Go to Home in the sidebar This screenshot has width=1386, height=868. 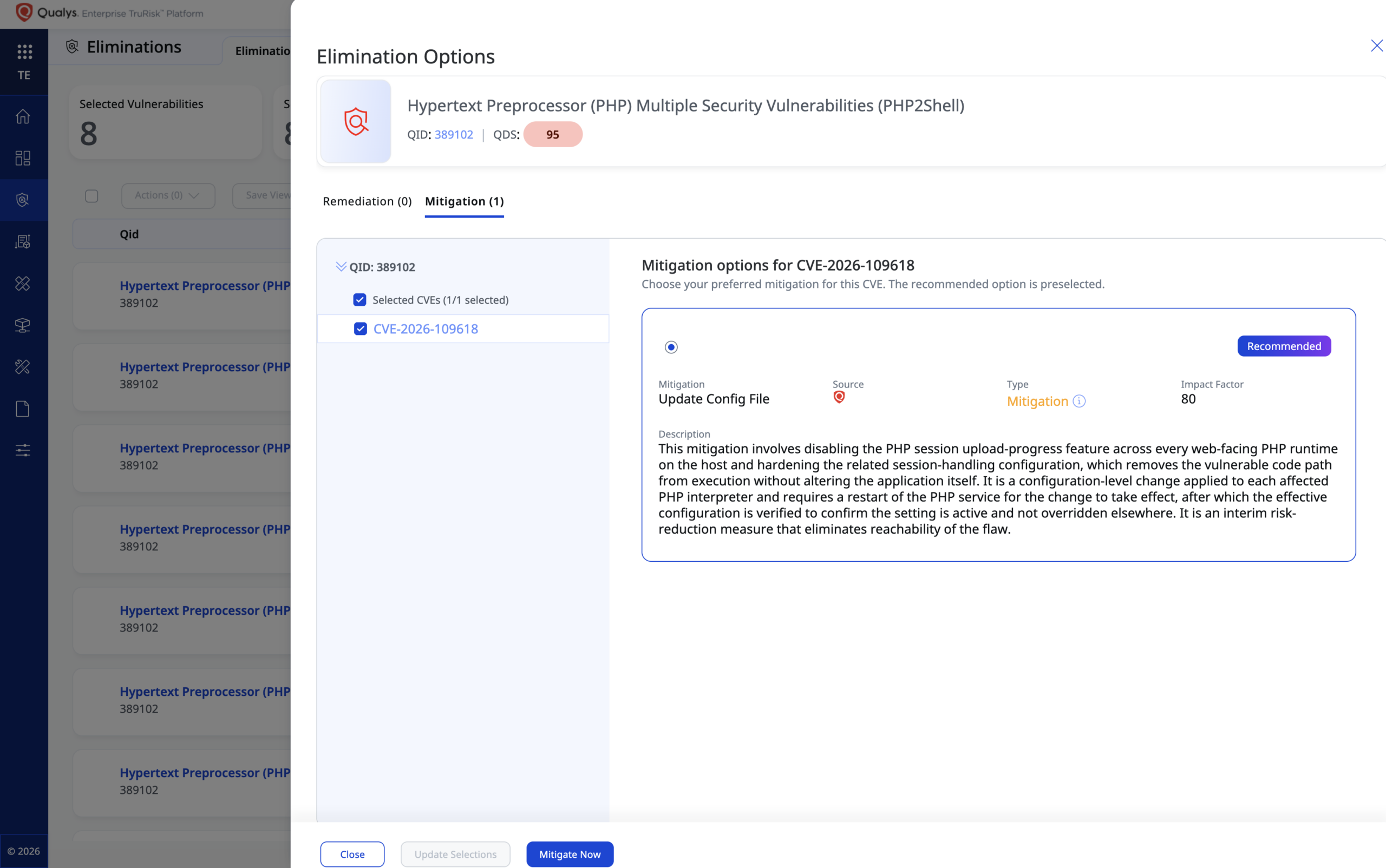point(23,116)
